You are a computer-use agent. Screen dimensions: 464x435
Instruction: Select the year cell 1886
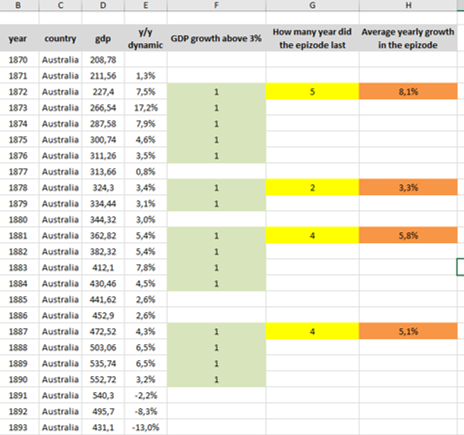pos(19,316)
